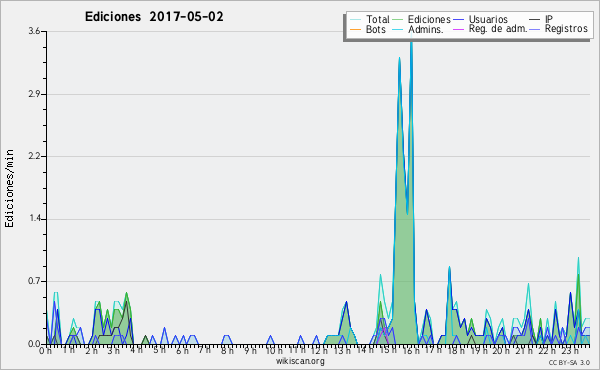This screenshot has height=370, width=600.
Task: Click the 'Bots' legend label
Action: coord(375,29)
